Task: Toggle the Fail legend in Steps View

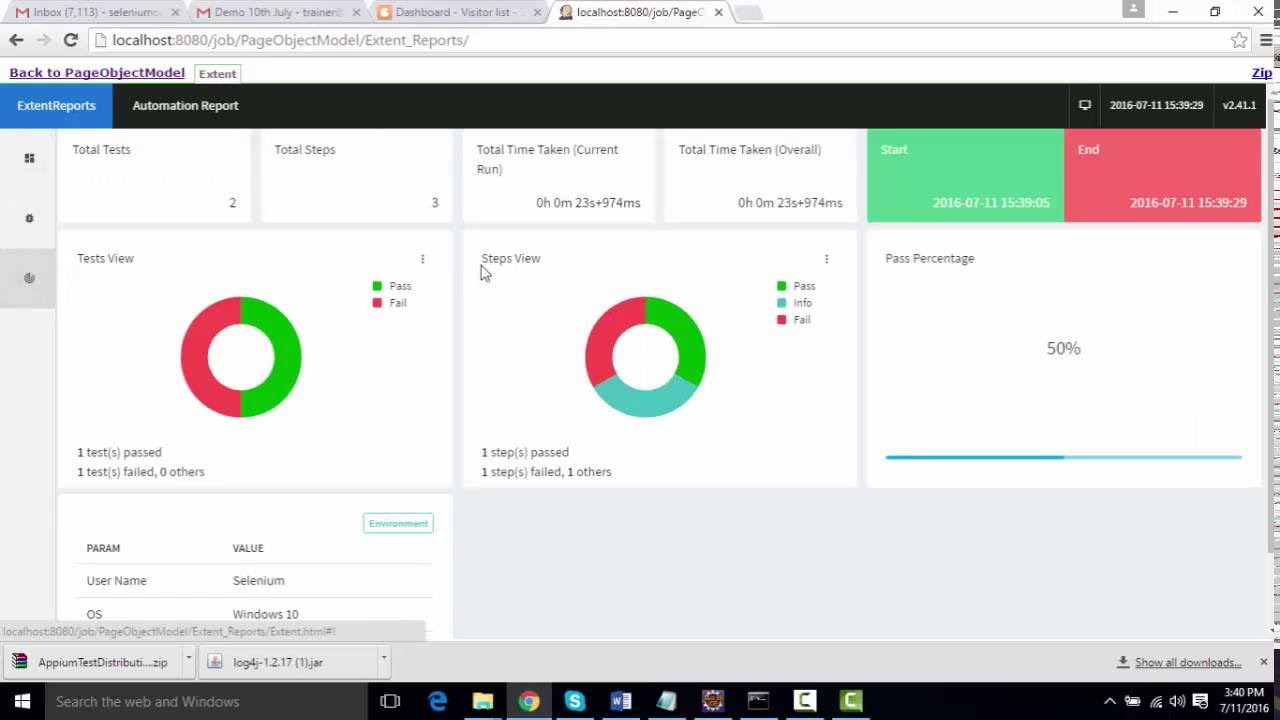Action: pyautogui.click(x=794, y=320)
